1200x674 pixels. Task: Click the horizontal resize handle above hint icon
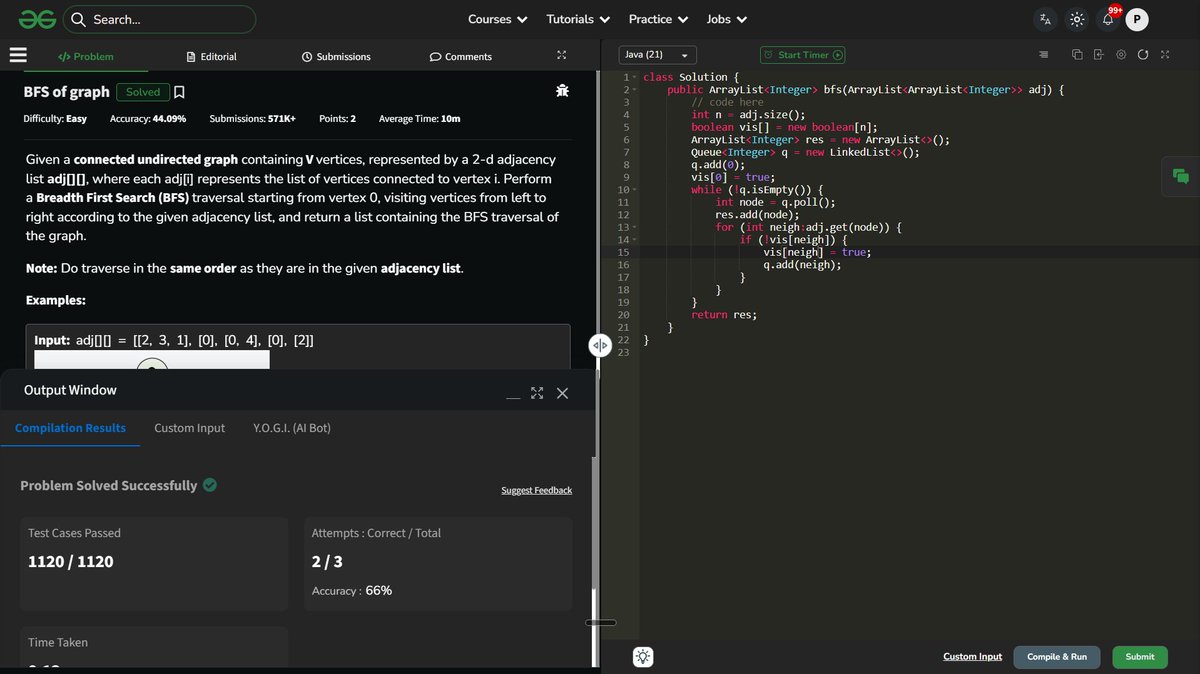click(600, 623)
